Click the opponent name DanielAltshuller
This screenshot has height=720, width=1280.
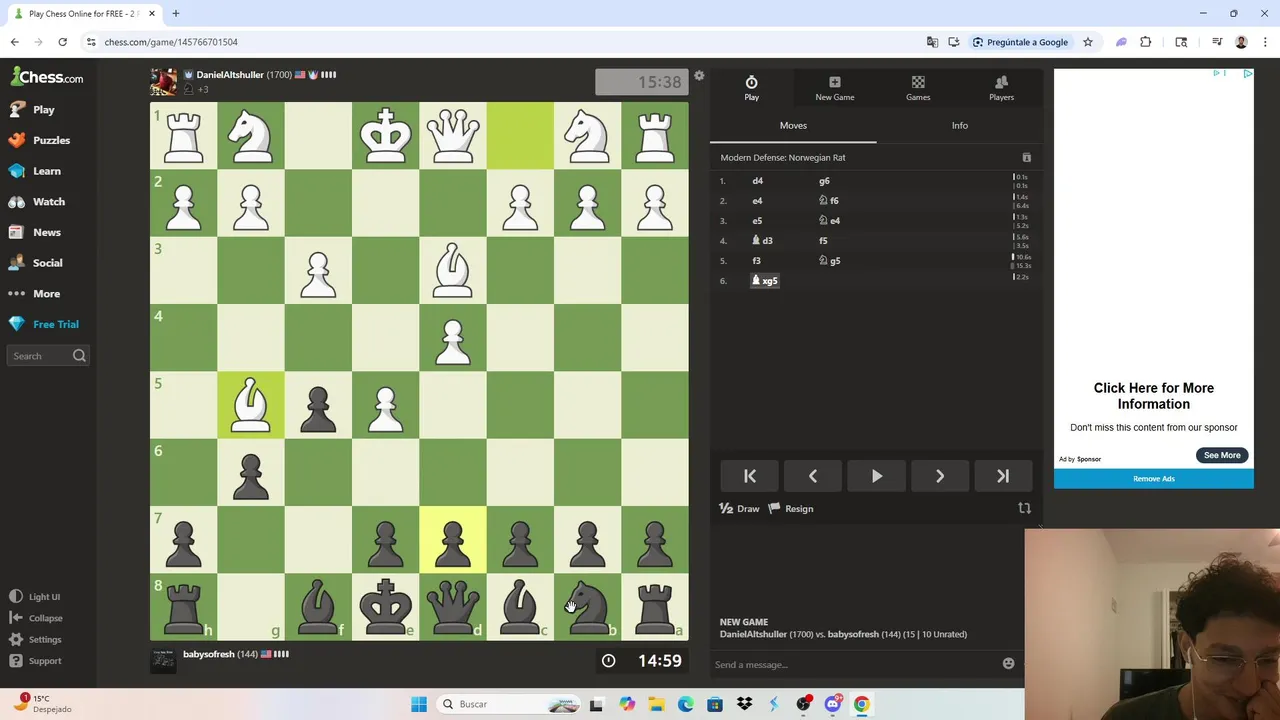point(229,75)
